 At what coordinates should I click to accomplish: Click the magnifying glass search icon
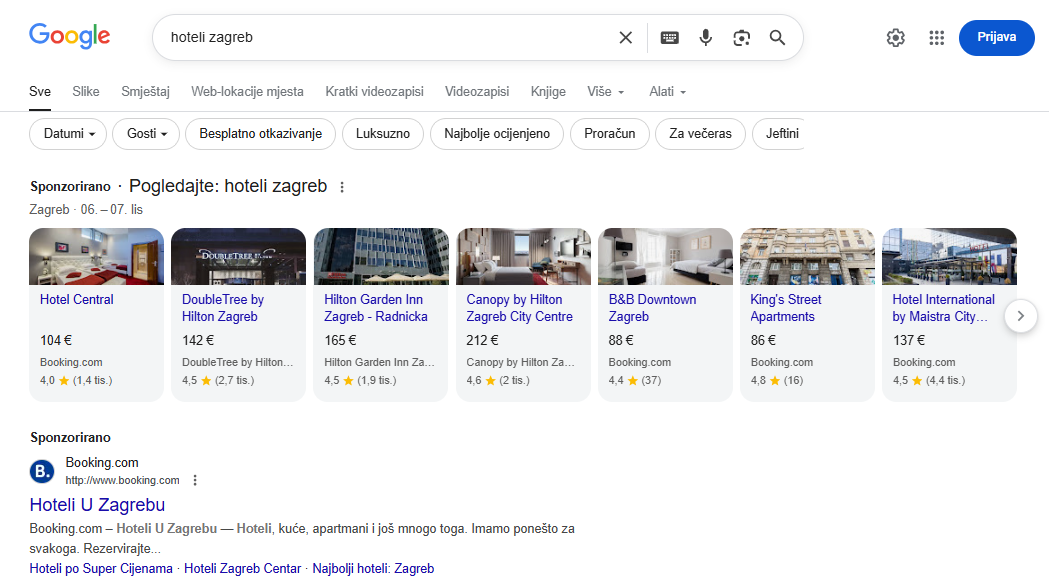pos(777,38)
